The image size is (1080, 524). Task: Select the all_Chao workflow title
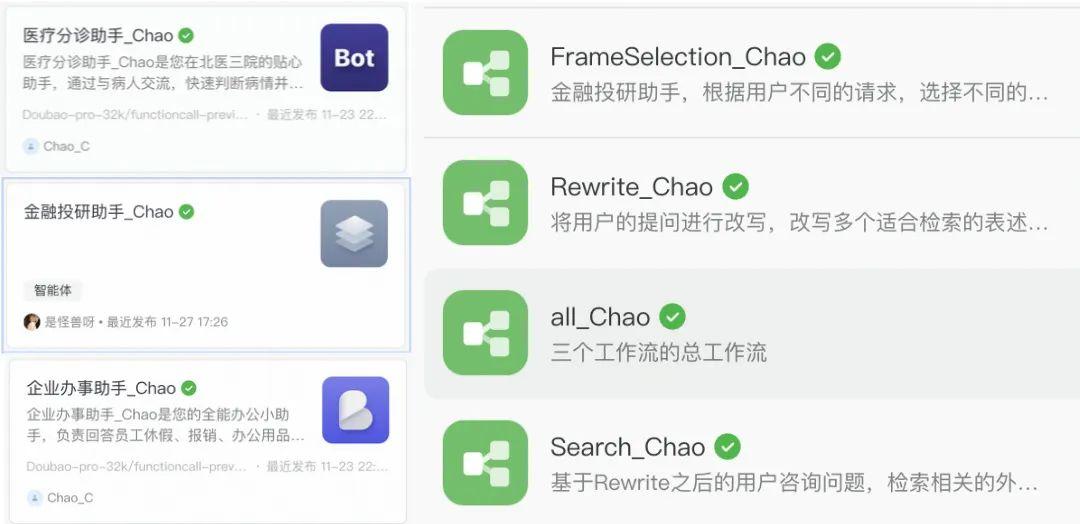(x=600, y=317)
